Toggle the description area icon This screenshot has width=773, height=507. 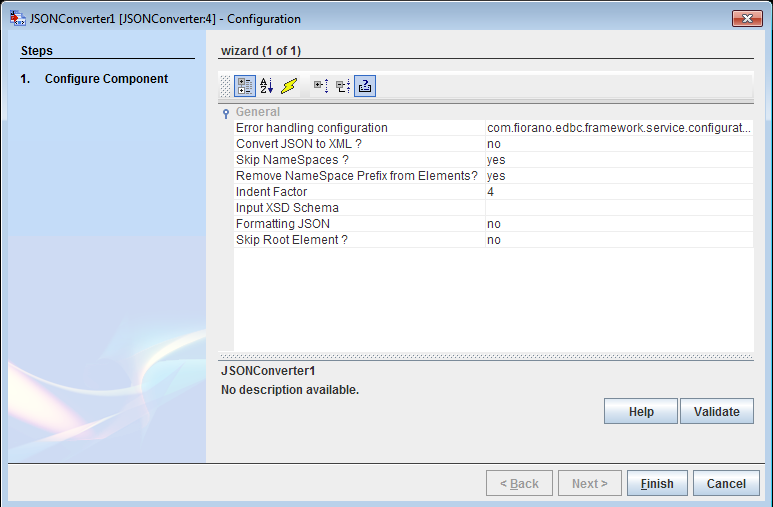pos(365,86)
